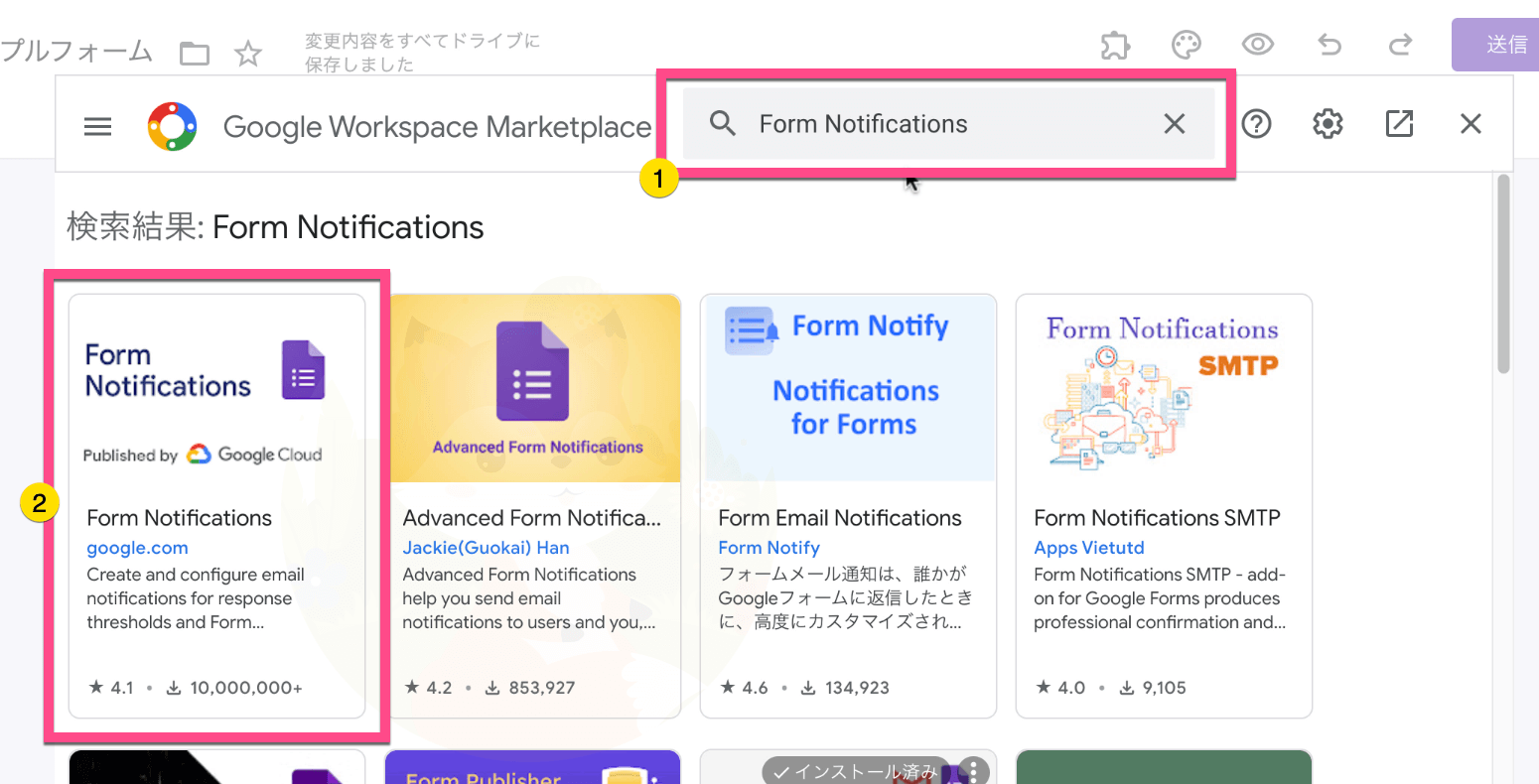Open Marketplace settings gear
This screenshot has width=1539, height=784.
click(x=1328, y=124)
